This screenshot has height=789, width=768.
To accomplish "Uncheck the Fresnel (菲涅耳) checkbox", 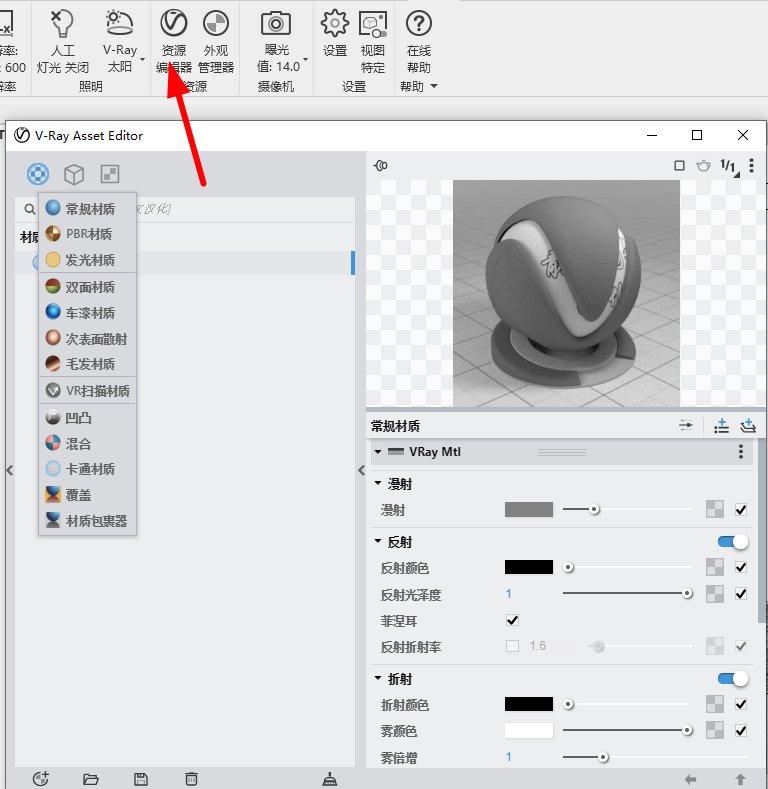I will tap(512, 620).
